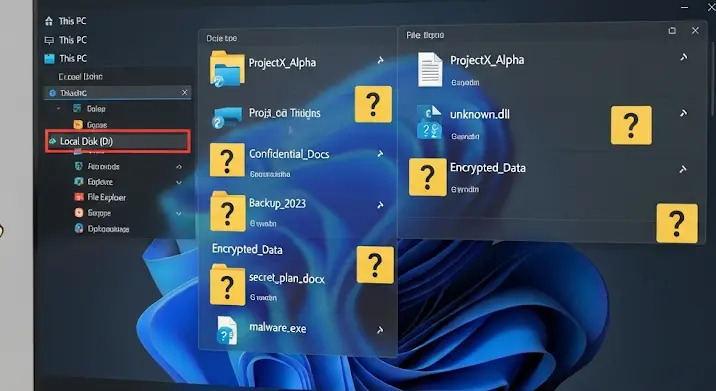
Task: Click the Encrypted_Data section heading in left pane
Action: pos(247,249)
